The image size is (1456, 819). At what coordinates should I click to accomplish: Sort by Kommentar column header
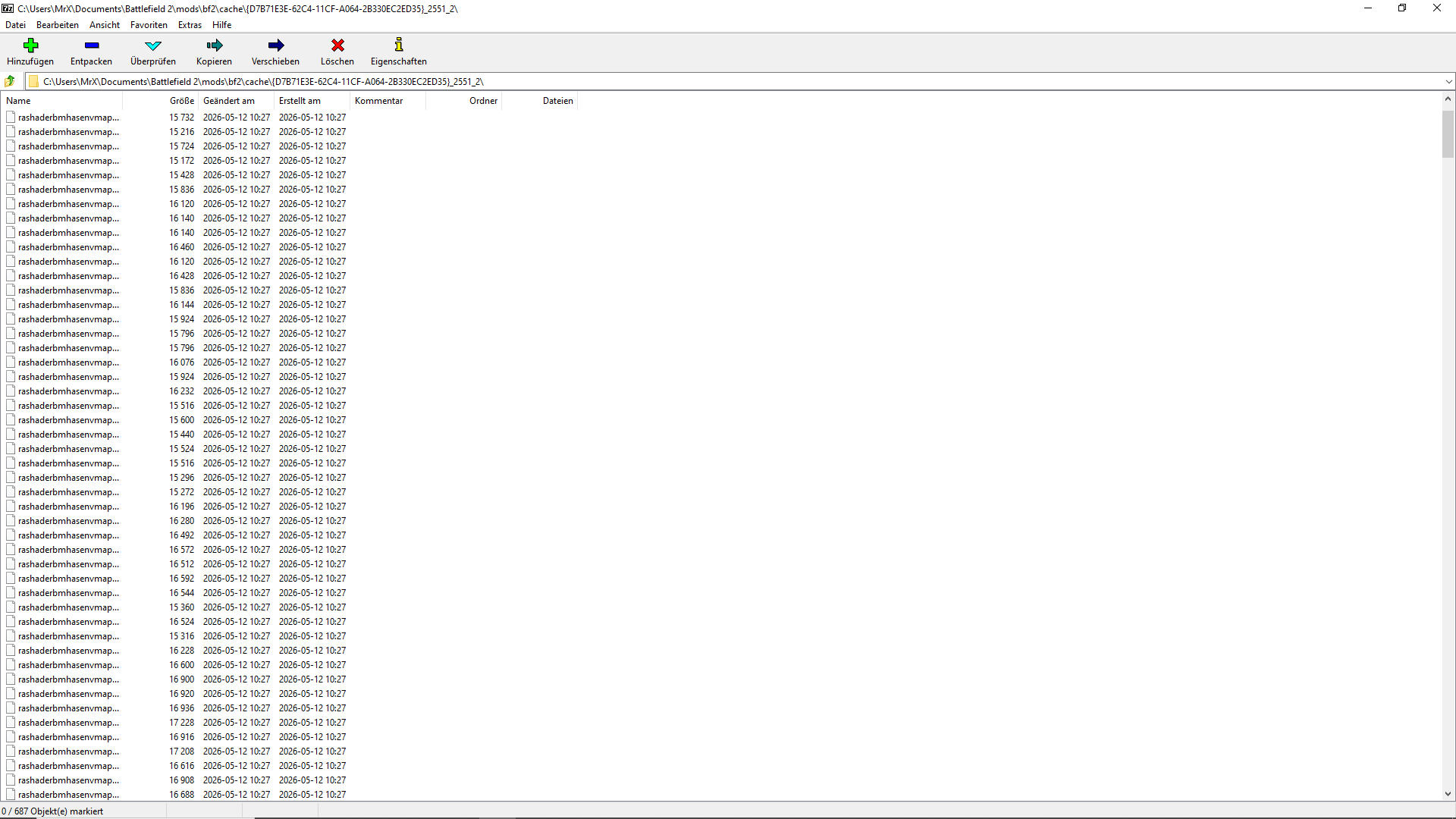388,101
